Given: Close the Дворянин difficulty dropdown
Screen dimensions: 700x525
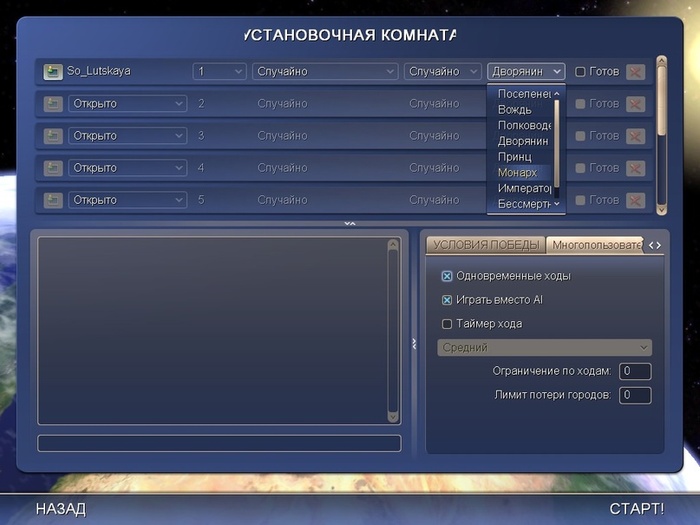Looking at the screenshot, I should point(526,71).
